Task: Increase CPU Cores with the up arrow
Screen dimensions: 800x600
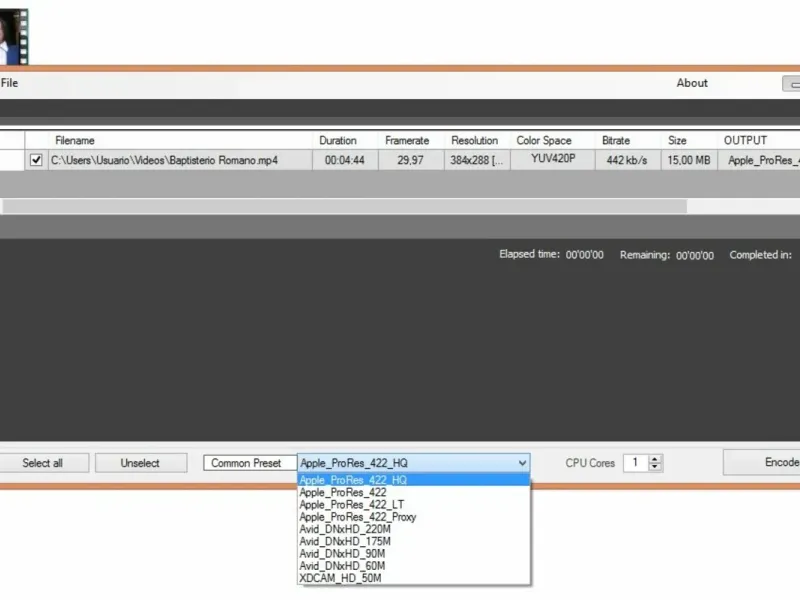Action: 655,459
